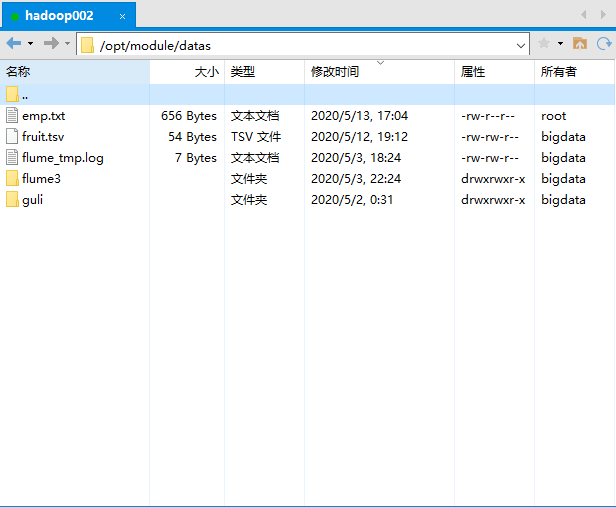Sort by the 属性 column header
The image size is (616, 507).
494,71
